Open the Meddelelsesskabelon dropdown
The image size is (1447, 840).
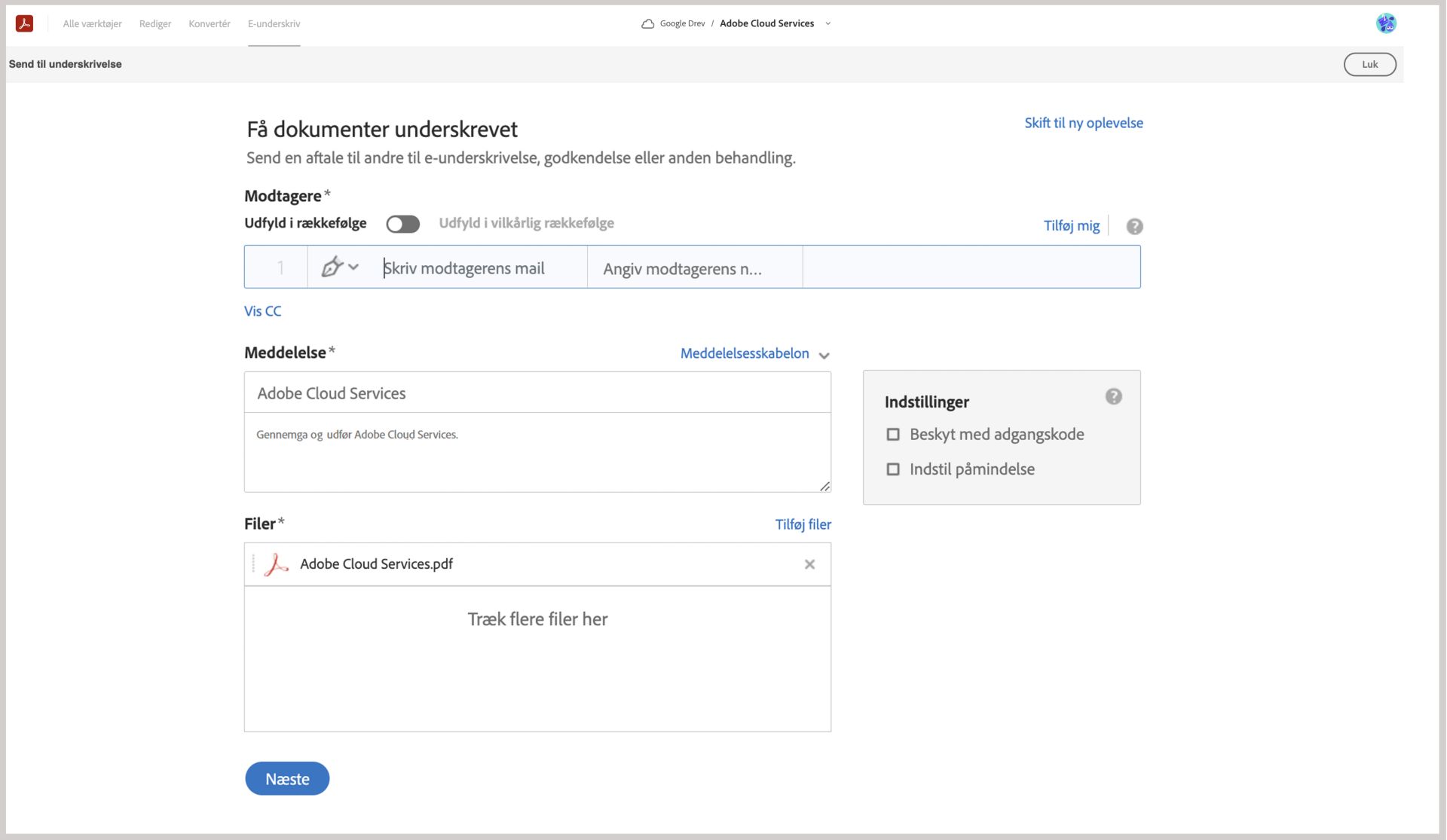754,353
